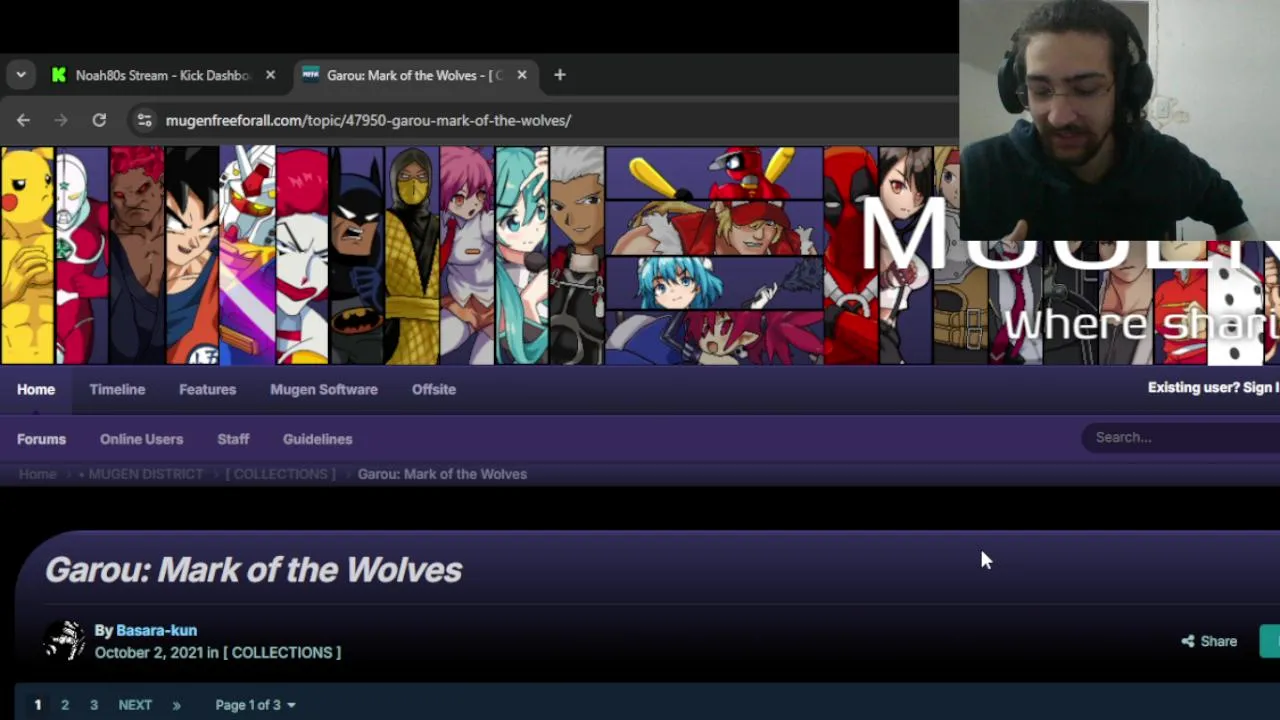Click the Share button

pyautogui.click(x=1209, y=641)
